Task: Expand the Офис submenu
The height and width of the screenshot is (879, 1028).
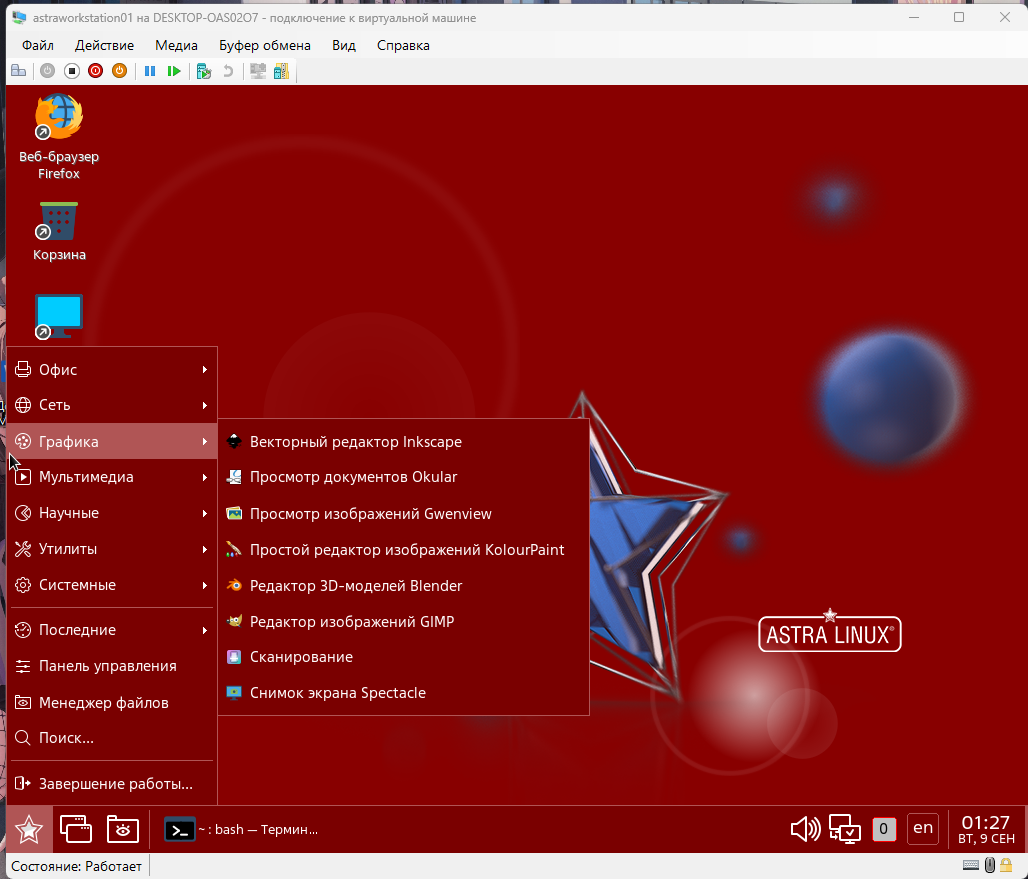Action: [x=112, y=369]
